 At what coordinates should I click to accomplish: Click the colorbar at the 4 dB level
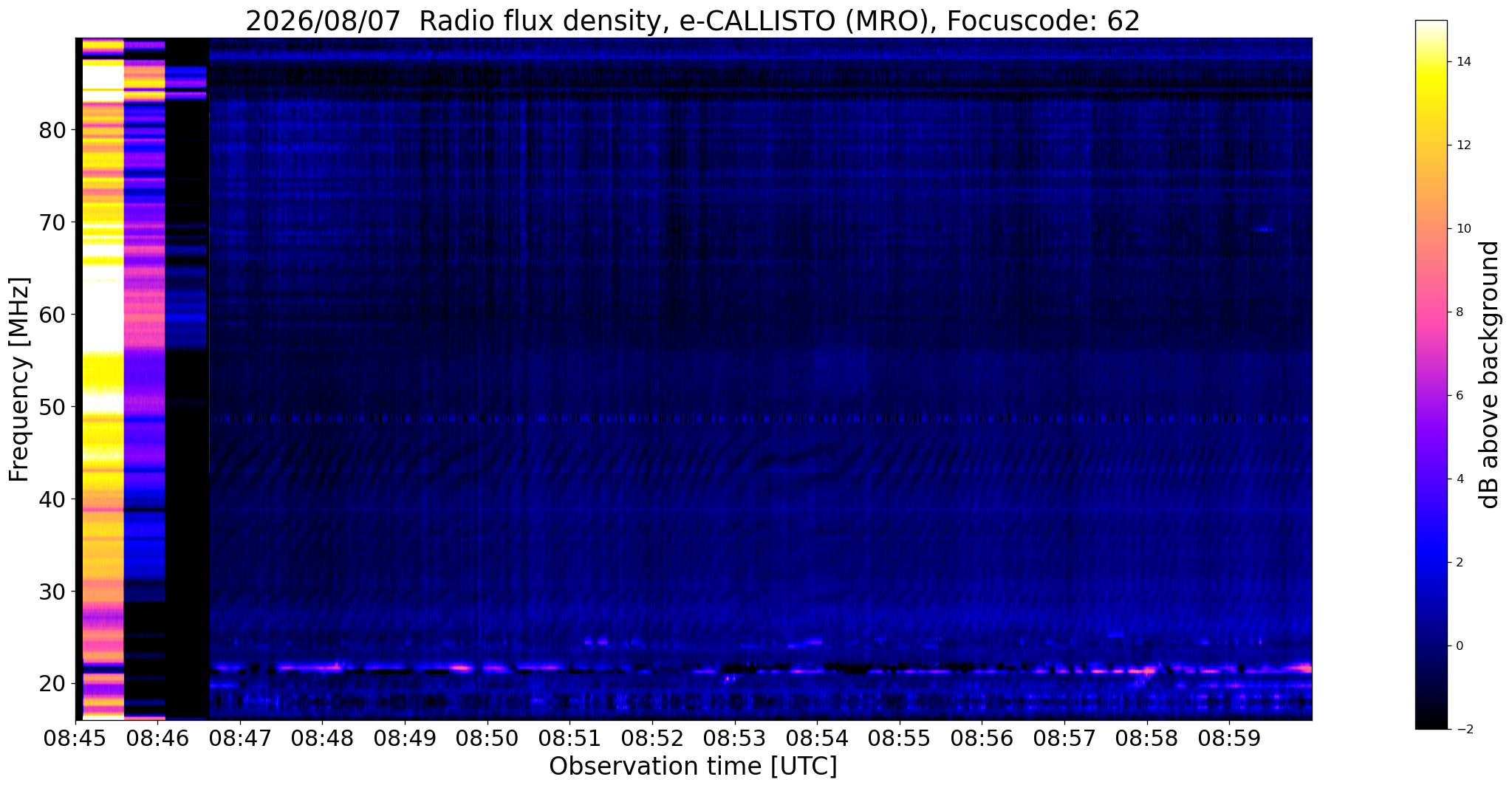click(1431, 479)
